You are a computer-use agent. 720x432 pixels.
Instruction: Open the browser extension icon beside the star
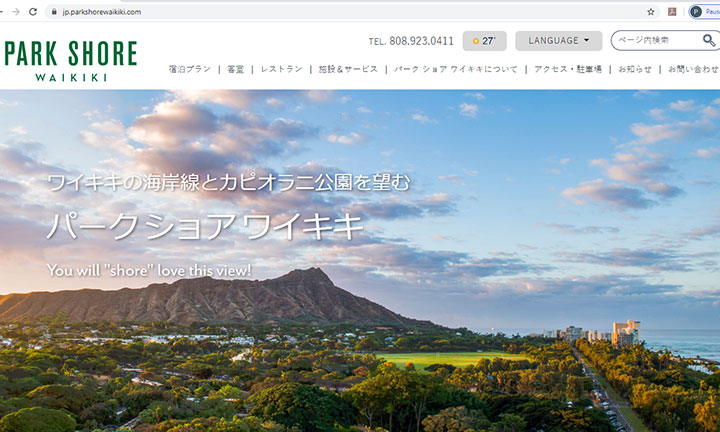tap(672, 12)
